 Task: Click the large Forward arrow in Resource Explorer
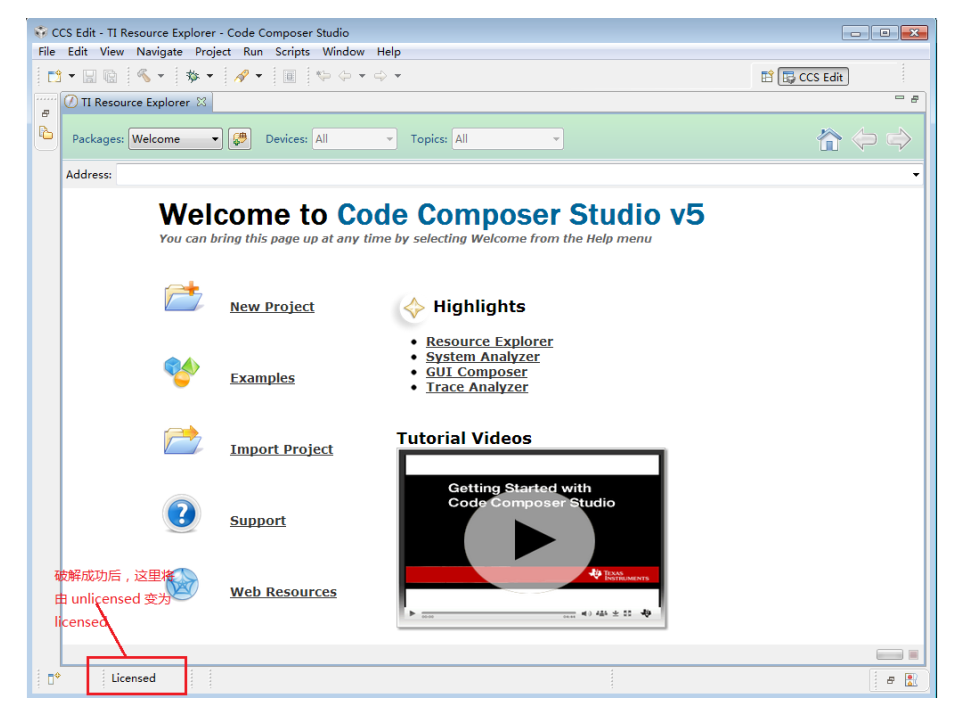[898, 140]
